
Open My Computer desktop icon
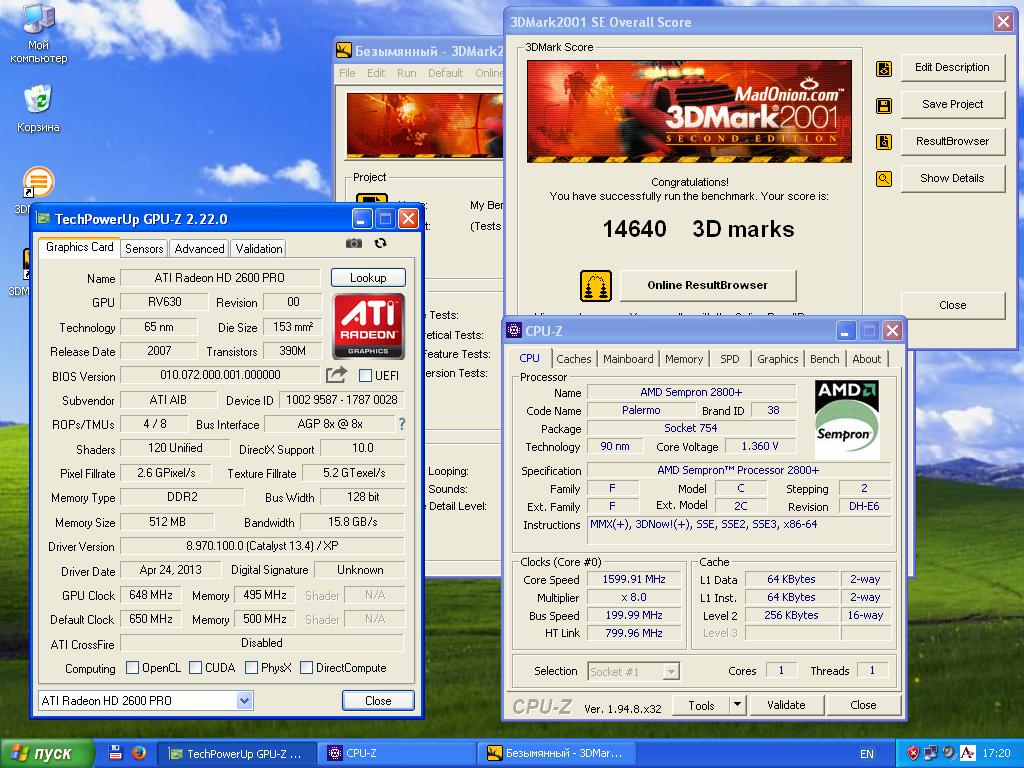pyautogui.click(x=39, y=33)
